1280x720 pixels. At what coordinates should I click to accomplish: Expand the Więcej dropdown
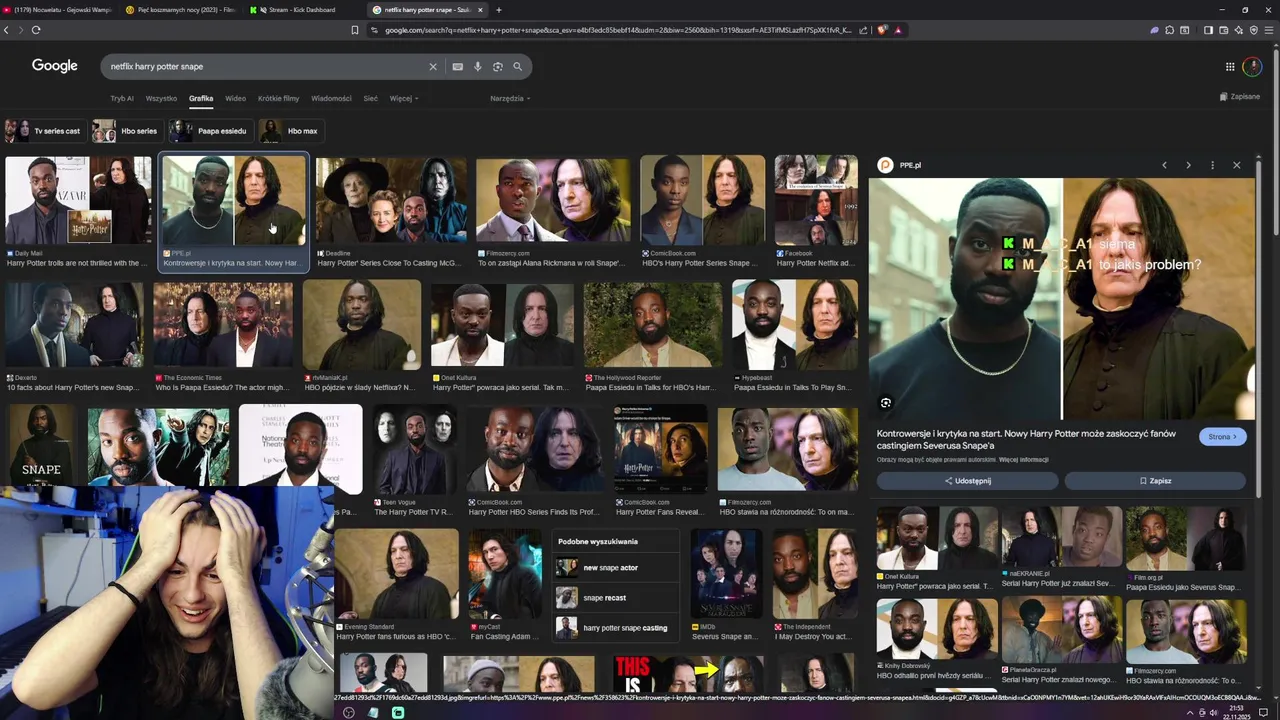404,98
